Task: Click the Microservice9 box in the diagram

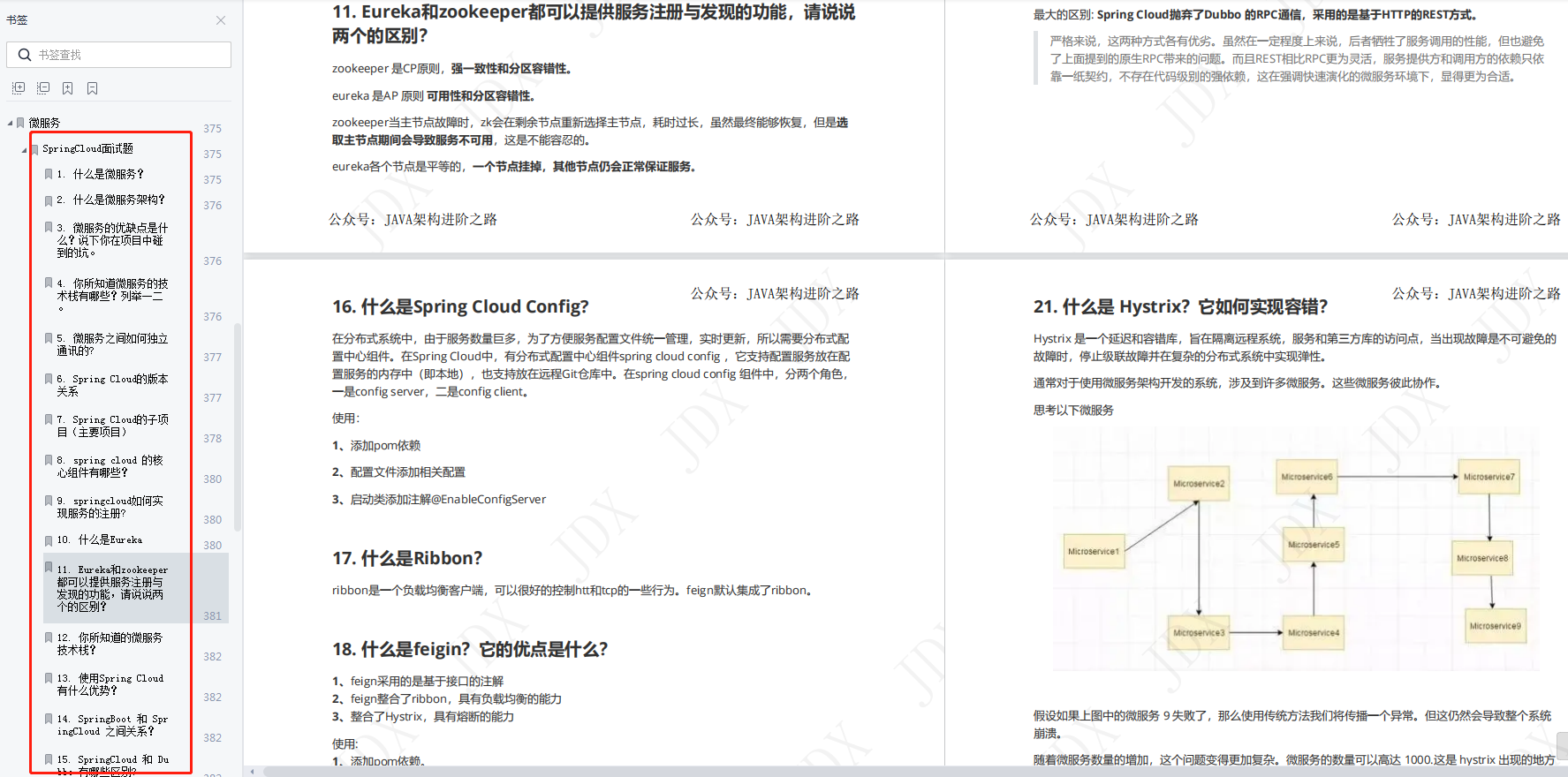Action: [1495, 626]
